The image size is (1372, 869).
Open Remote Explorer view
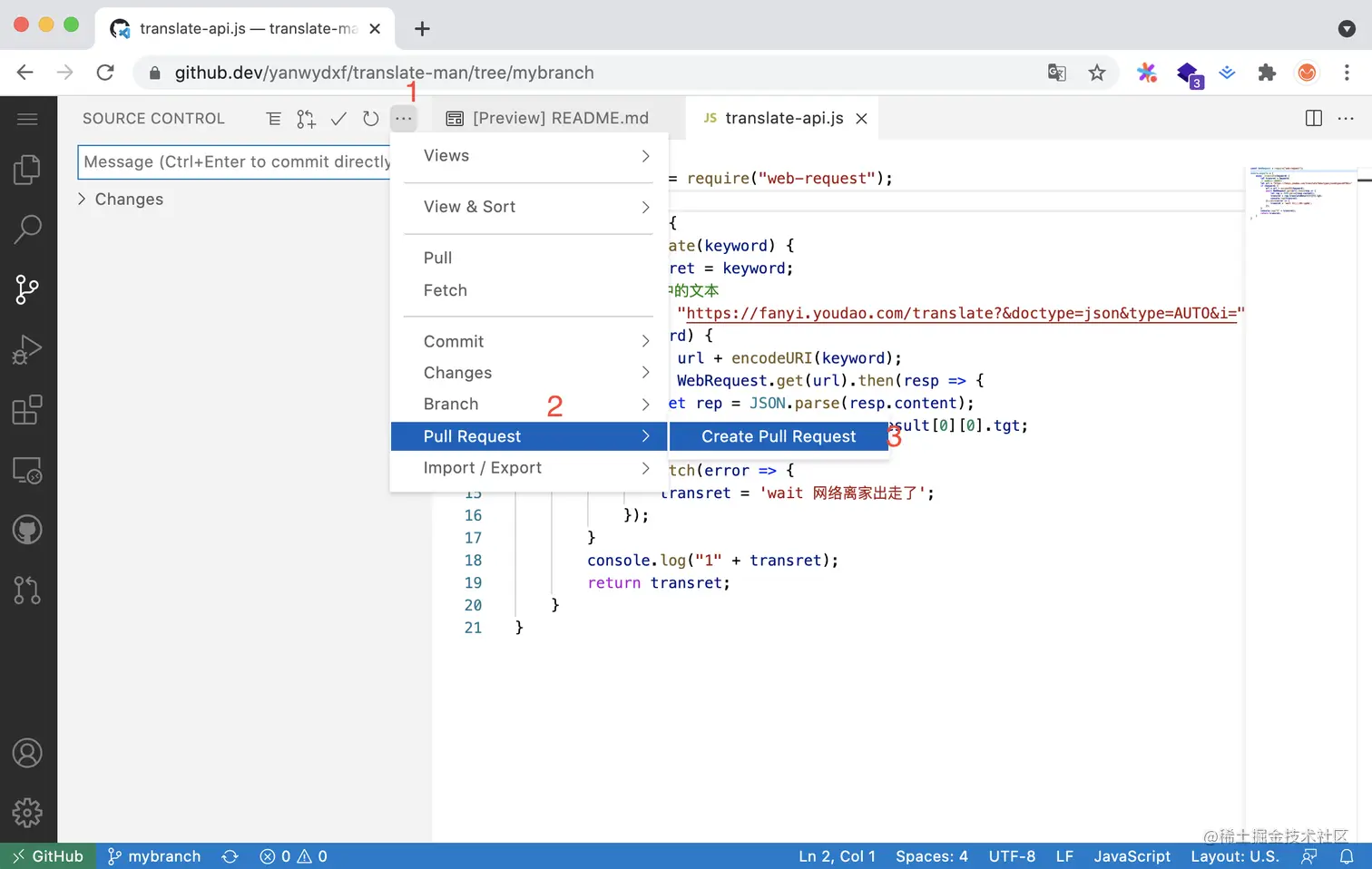[27, 470]
